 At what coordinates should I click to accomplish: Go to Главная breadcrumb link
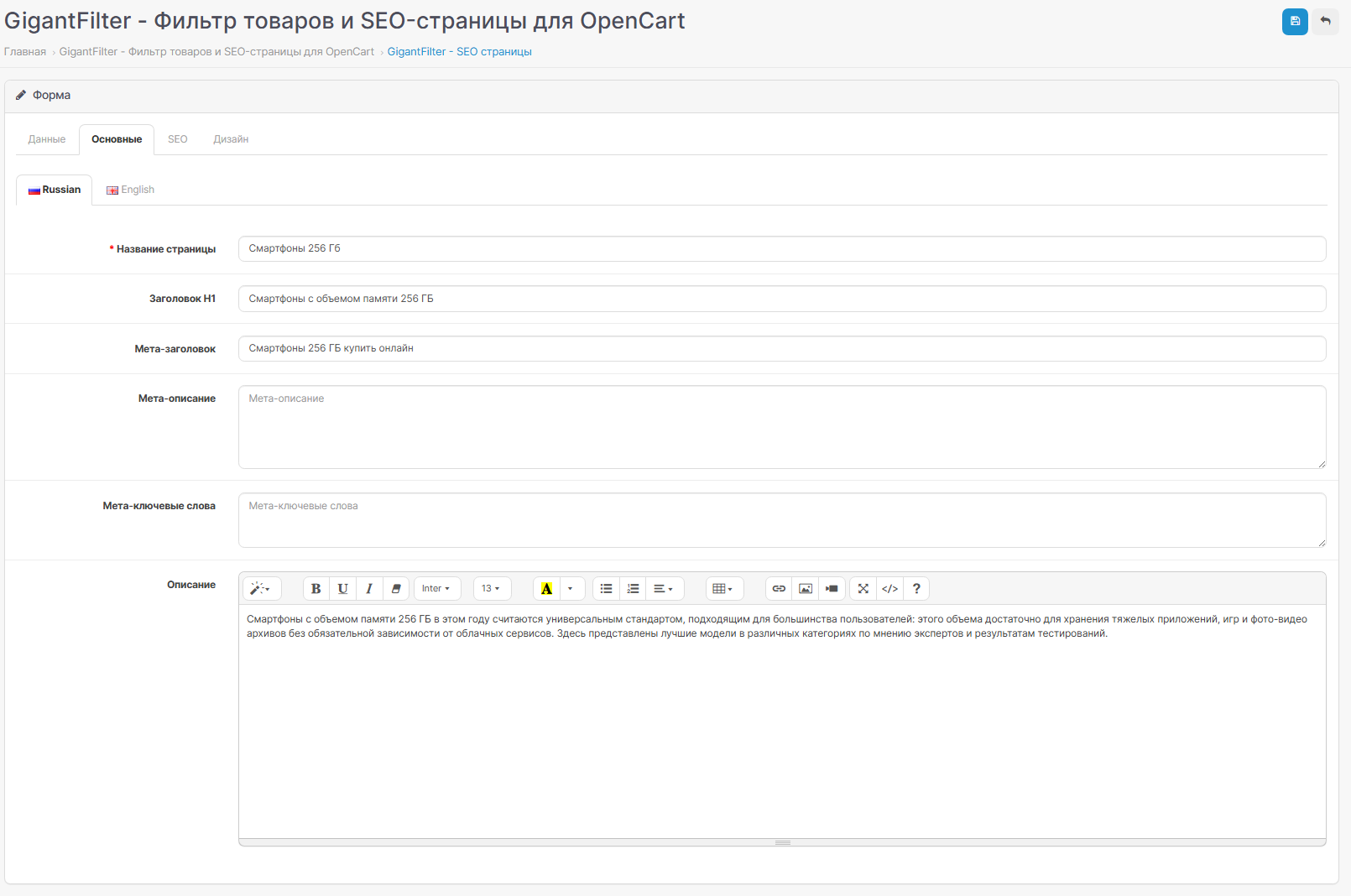pos(25,52)
